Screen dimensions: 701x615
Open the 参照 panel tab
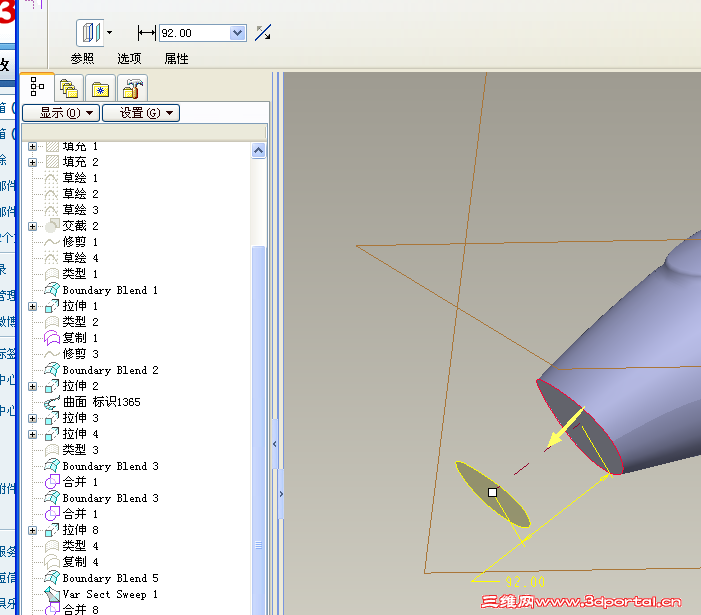point(82,59)
